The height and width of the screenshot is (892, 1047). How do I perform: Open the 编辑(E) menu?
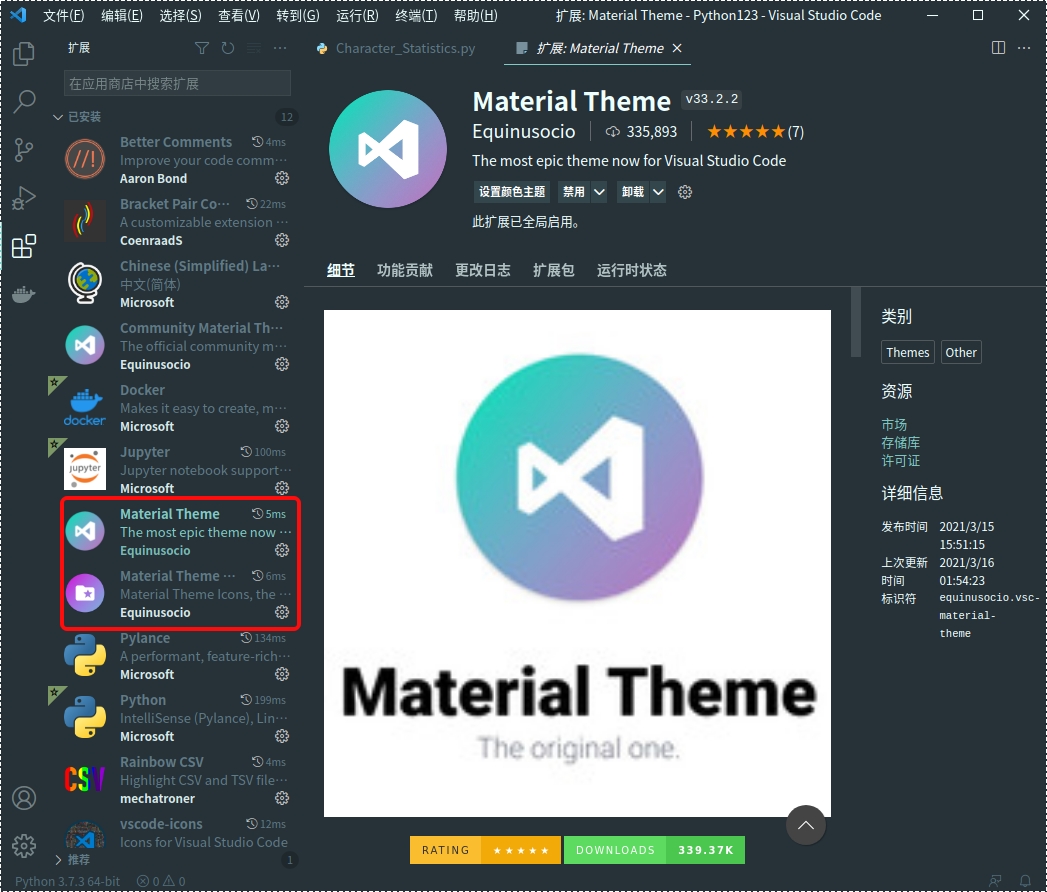tap(122, 15)
